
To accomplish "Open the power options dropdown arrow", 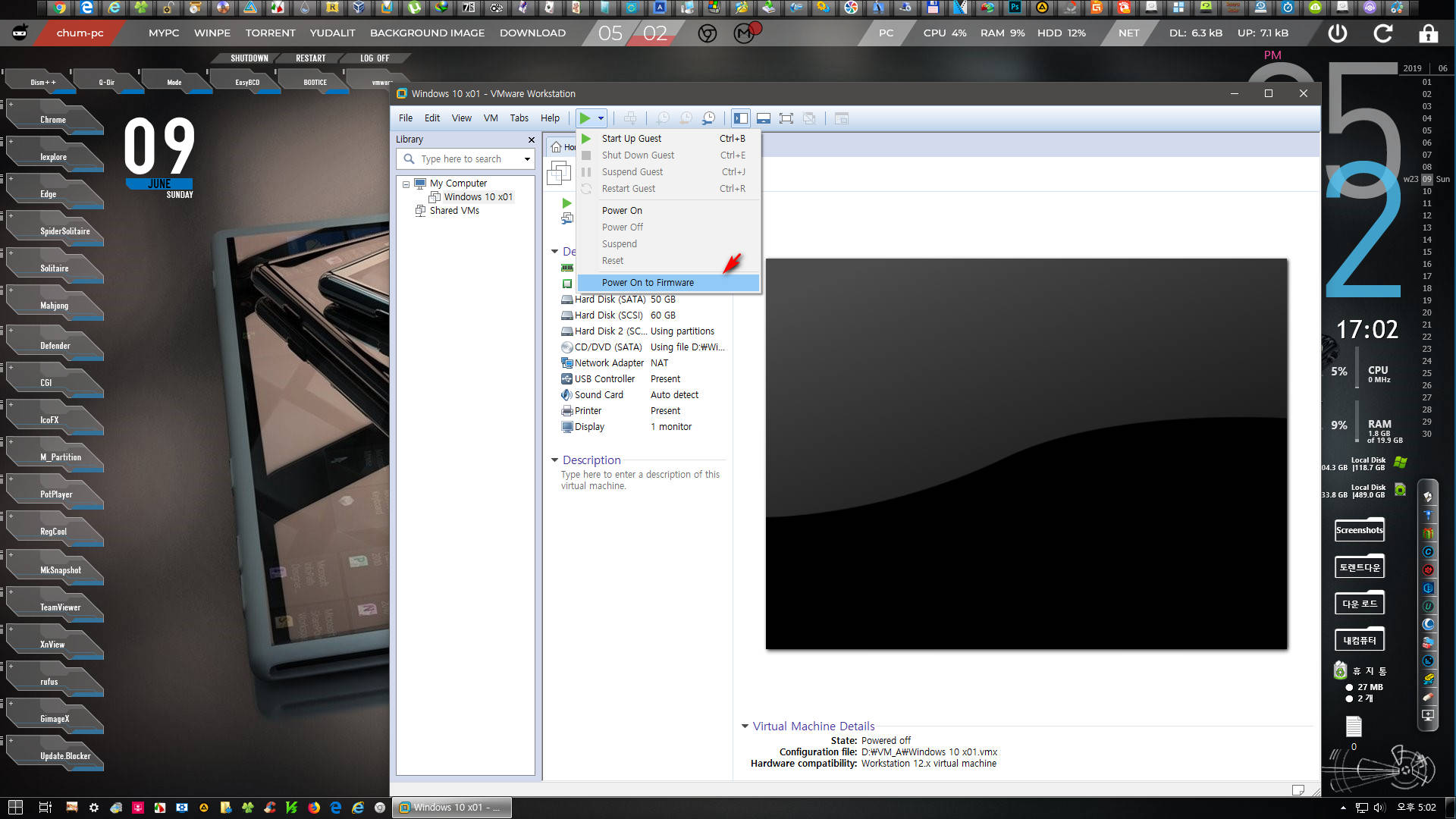I will coord(601,118).
